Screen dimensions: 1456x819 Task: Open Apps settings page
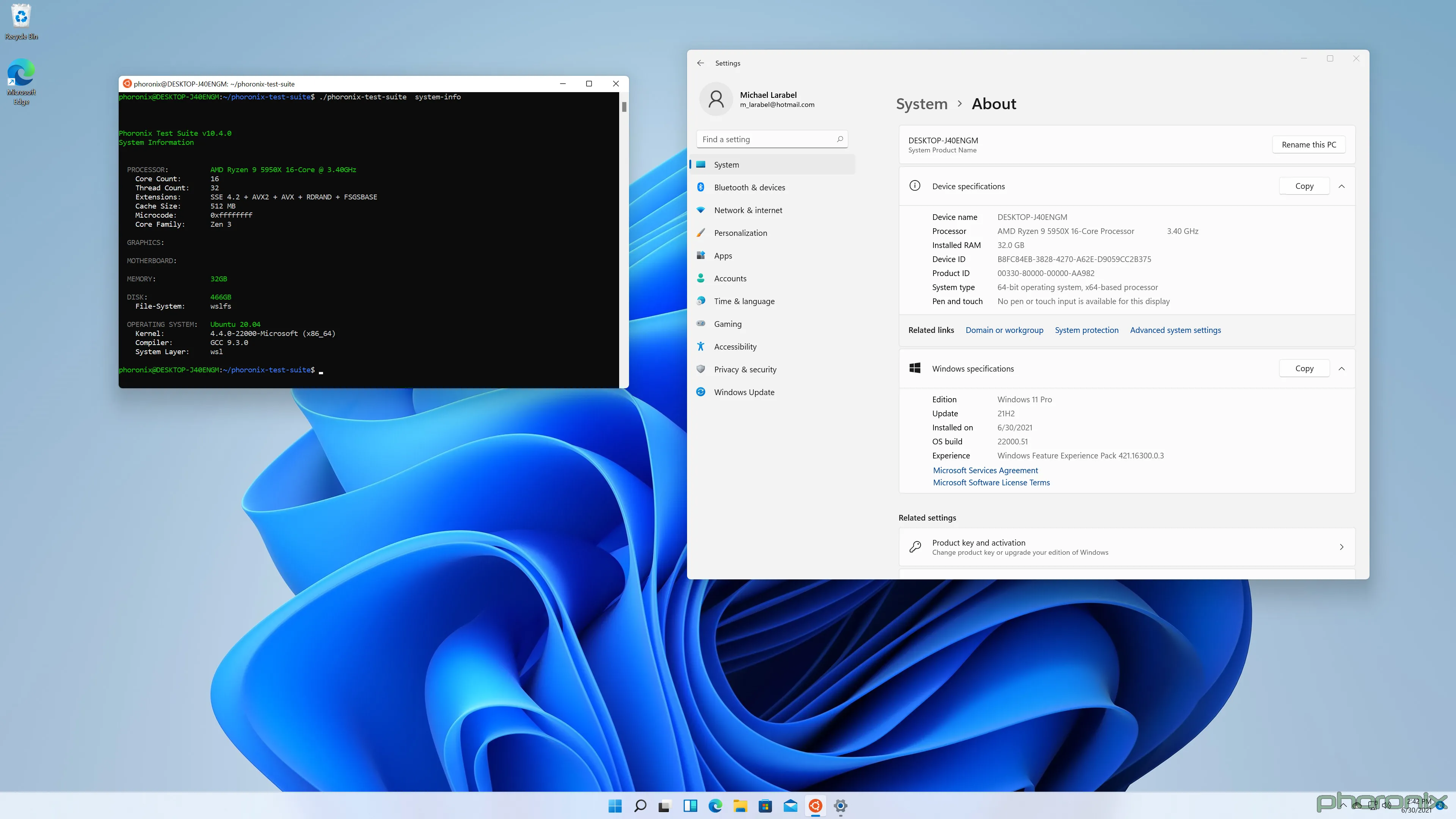[772, 256]
